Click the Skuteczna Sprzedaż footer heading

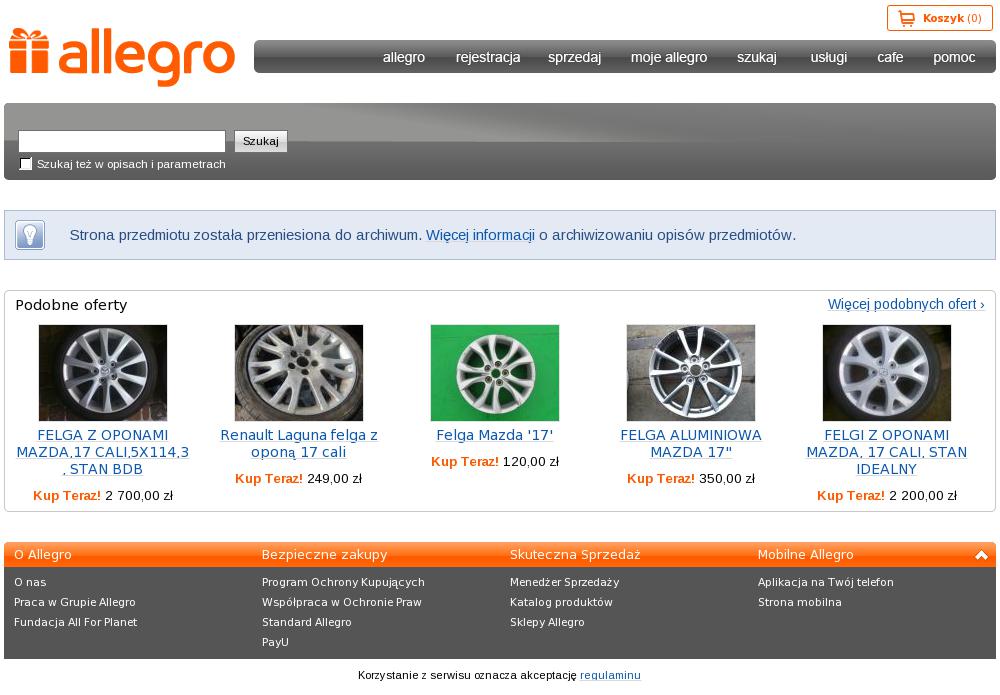coord(575,555)
